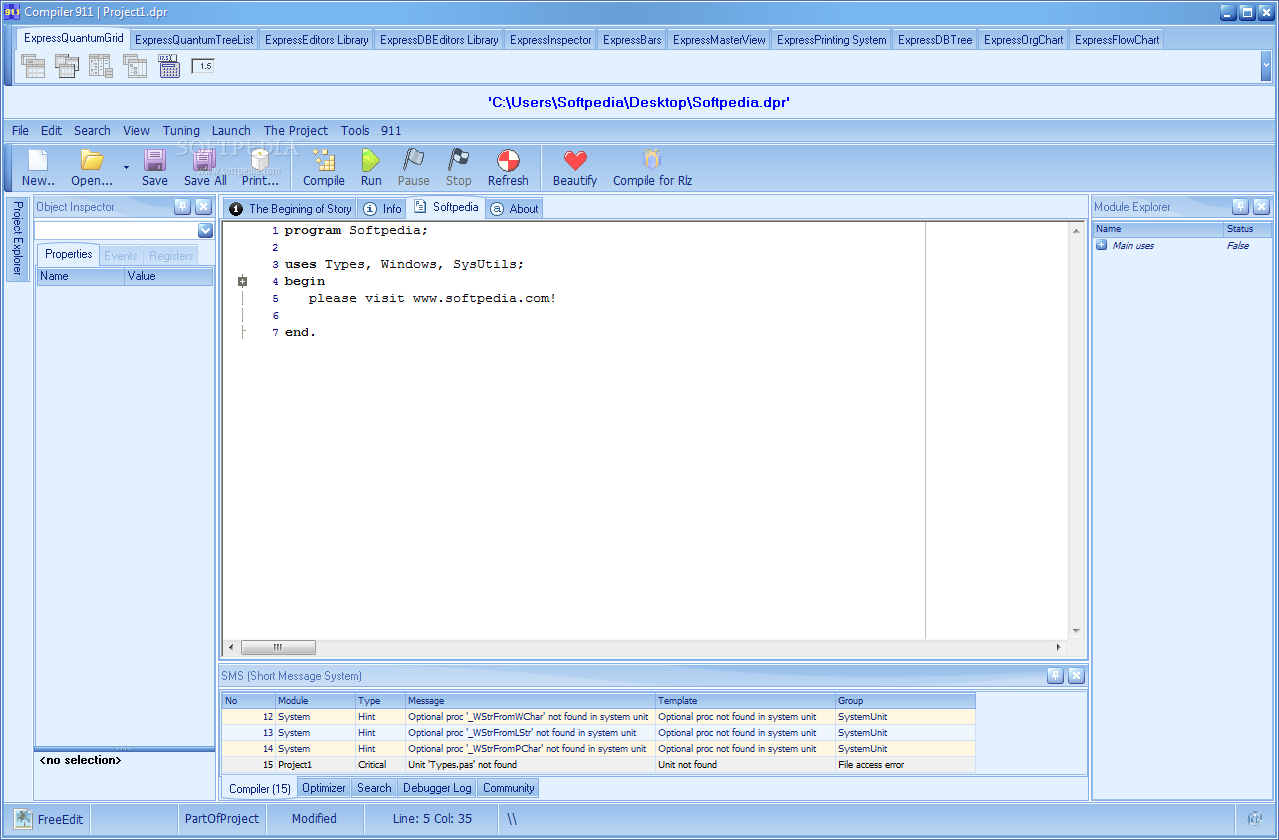
Task: Switch to the Optimizer bottom tab
Action: (x=324, y=788)
